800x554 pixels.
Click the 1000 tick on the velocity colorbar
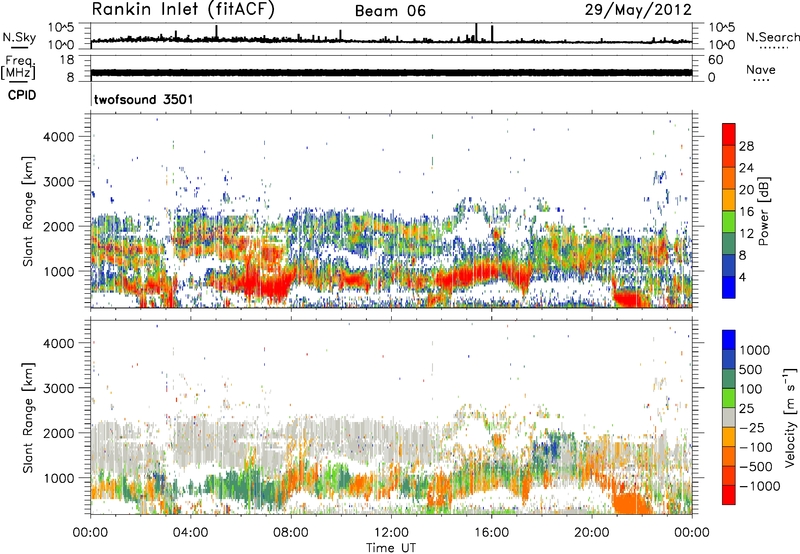click(754, 350)
